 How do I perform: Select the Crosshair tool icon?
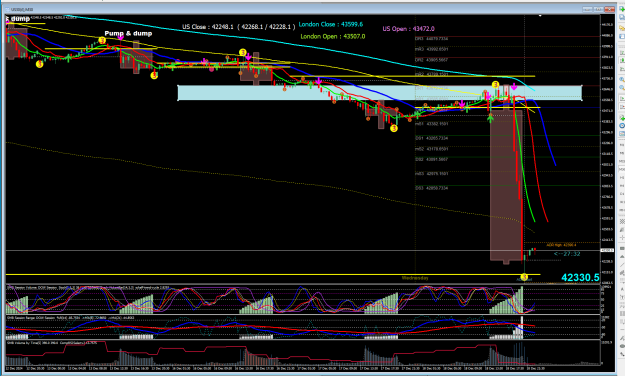622,238
